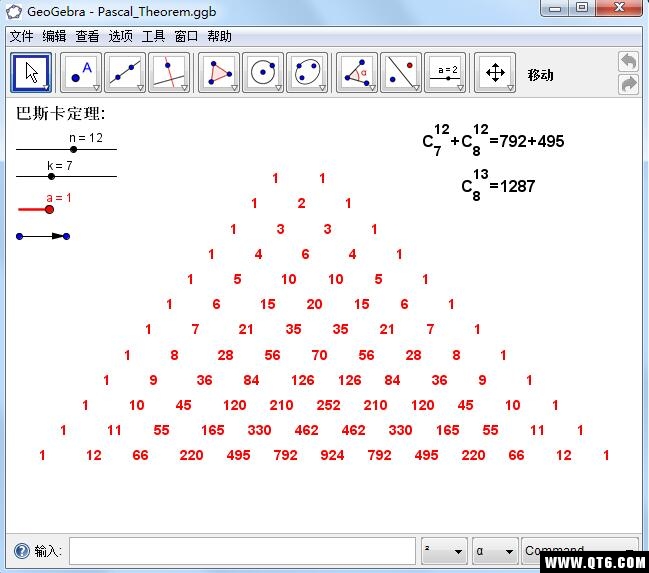
Task: Select the Ellipse conic tool
Action: [x=307, y=72]
